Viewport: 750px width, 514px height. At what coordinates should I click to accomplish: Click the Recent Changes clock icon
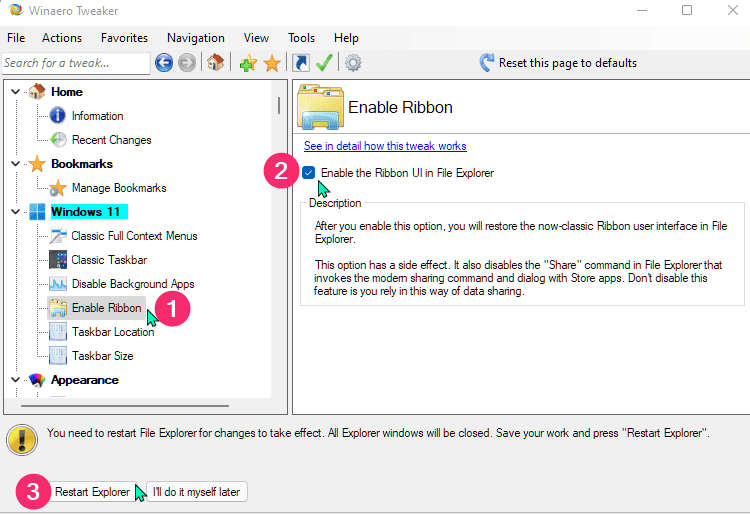click(x=58, y=140)
